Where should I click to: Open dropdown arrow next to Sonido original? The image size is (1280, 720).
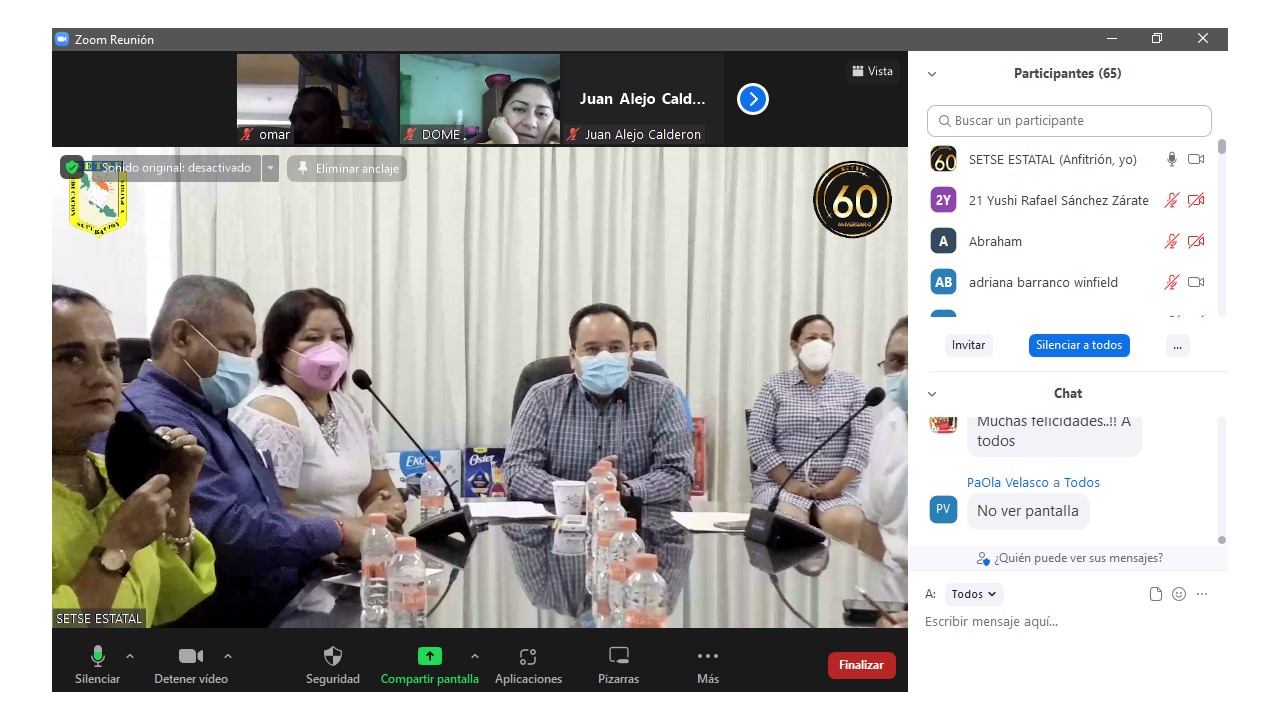[270, 168]
